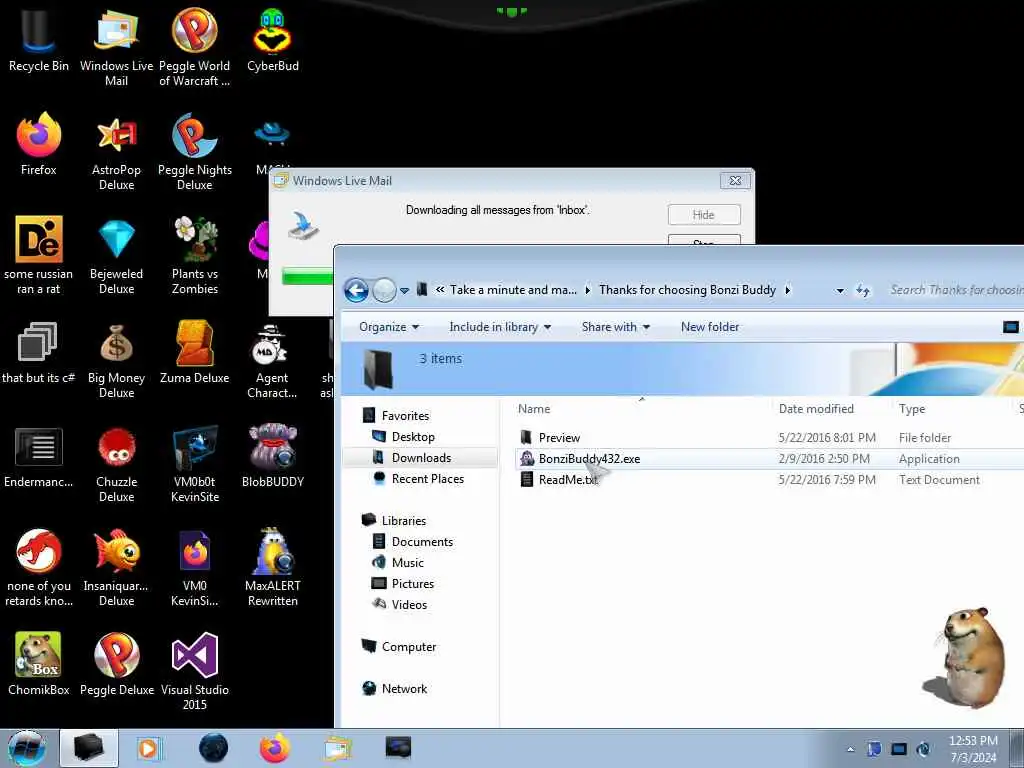
Task: Navigate to 'Take a minute and ma...' breadcrumb
Action: click(513, 290)
